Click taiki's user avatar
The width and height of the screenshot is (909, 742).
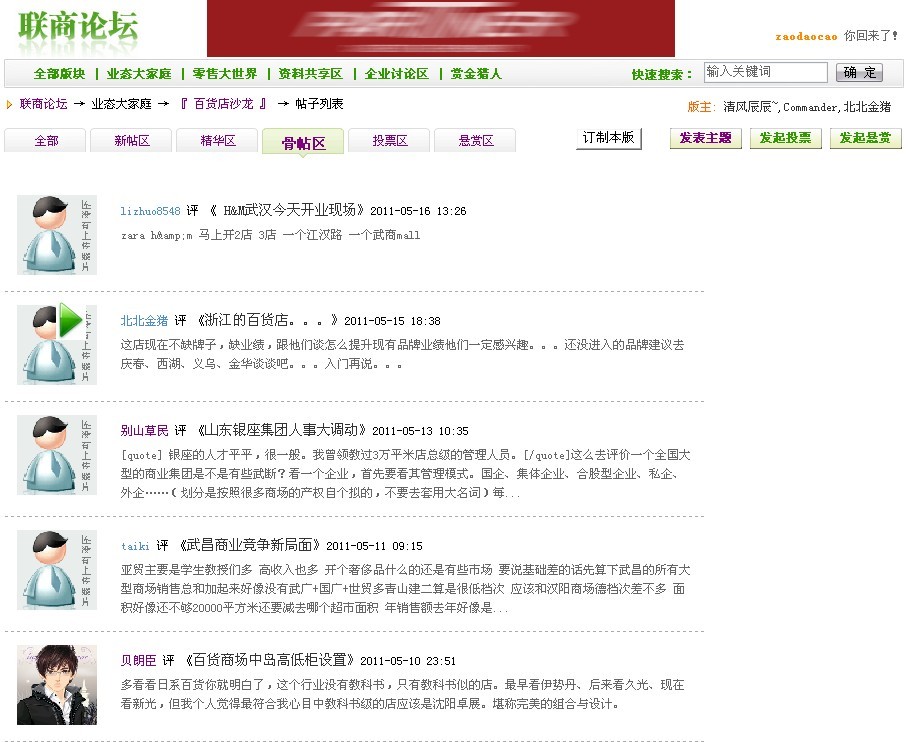57,570
